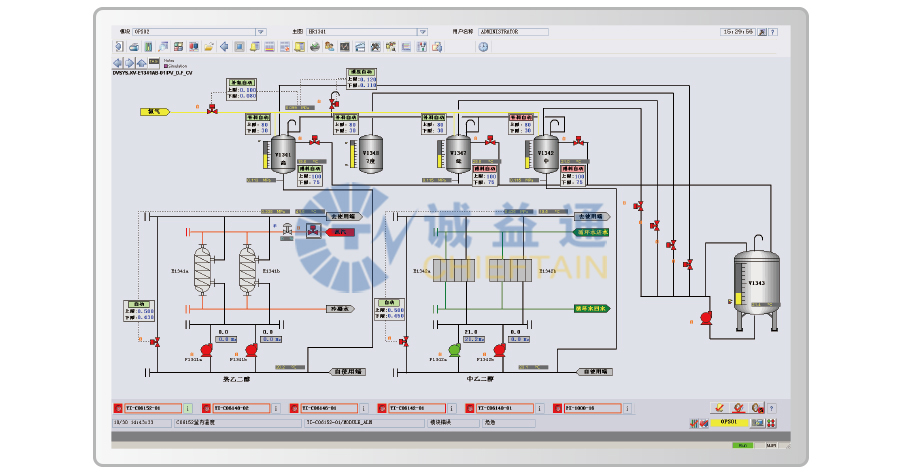Toggle the red valve beside tank V1341
The height and width of the screenshot is (474, 901).
click(315, 142)
